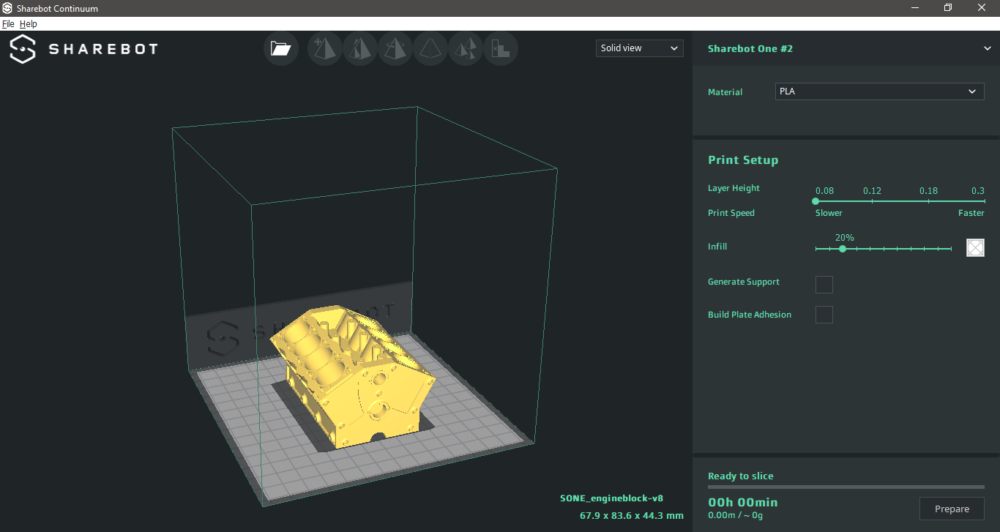Image resolution: width=1000 pixels, height=532 pixels.
Task: Open the Material PLA dropdown
Action: point(879,92)
